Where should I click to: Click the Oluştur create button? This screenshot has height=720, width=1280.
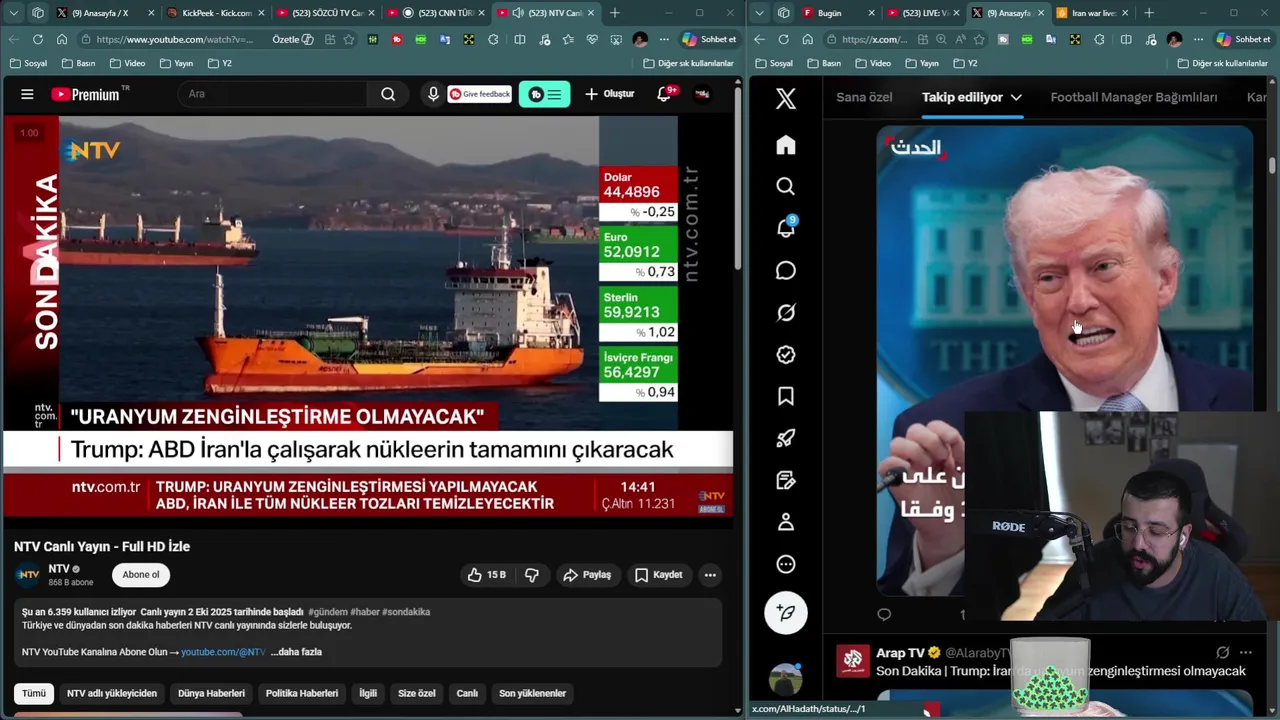pyautogui.click(x=610, y=94)
